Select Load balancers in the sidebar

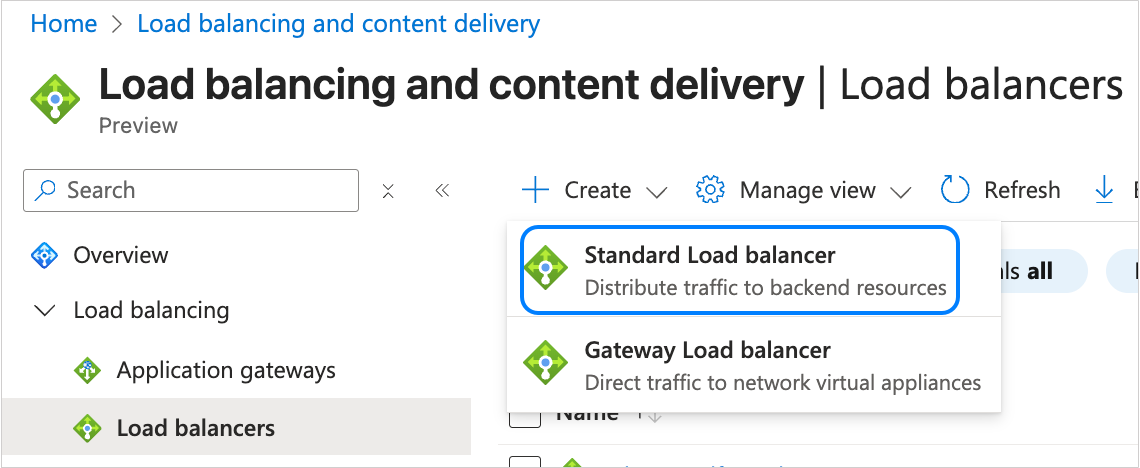[x=195, y=428]
